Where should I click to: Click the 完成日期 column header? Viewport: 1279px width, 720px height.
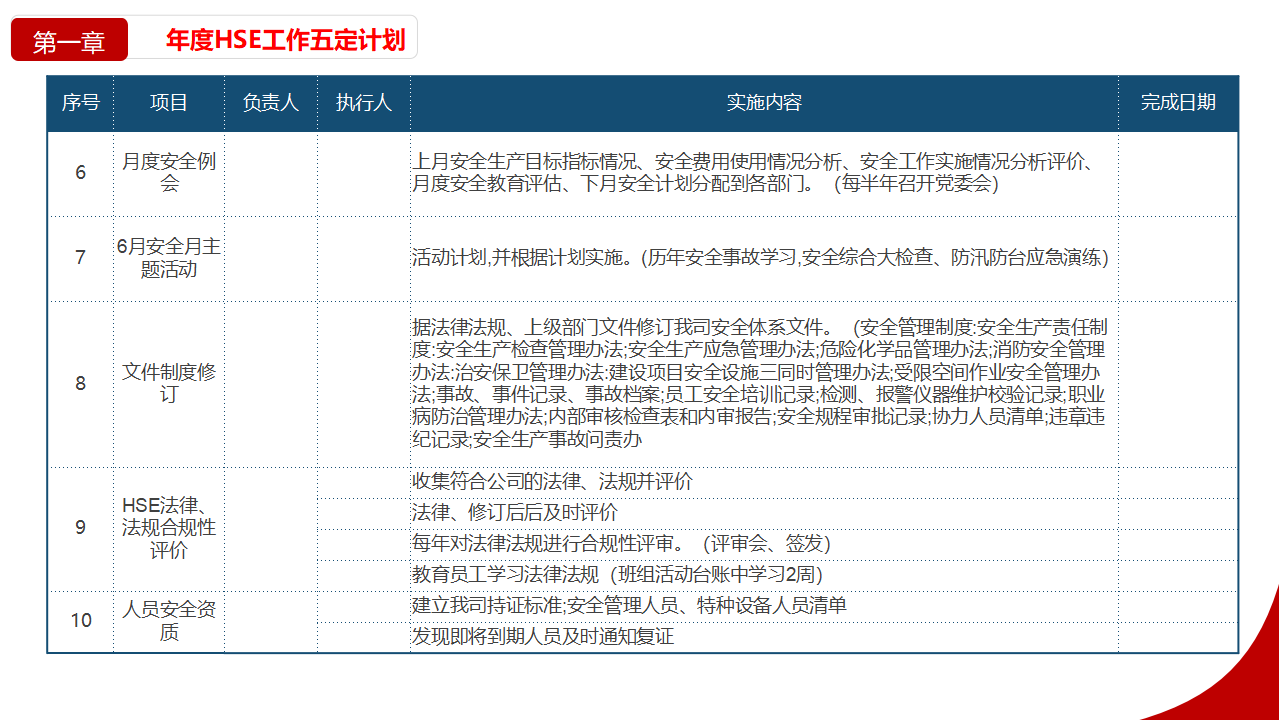tap(1179, 103)
